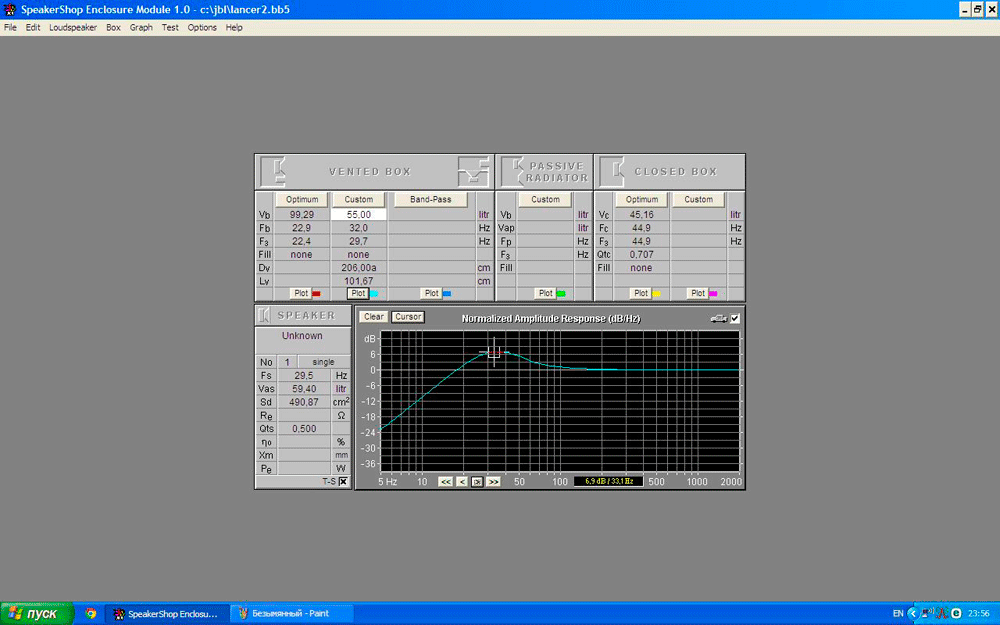Plot the band-pass response (blue)
1000x625 pixels.
coord(432,293)
